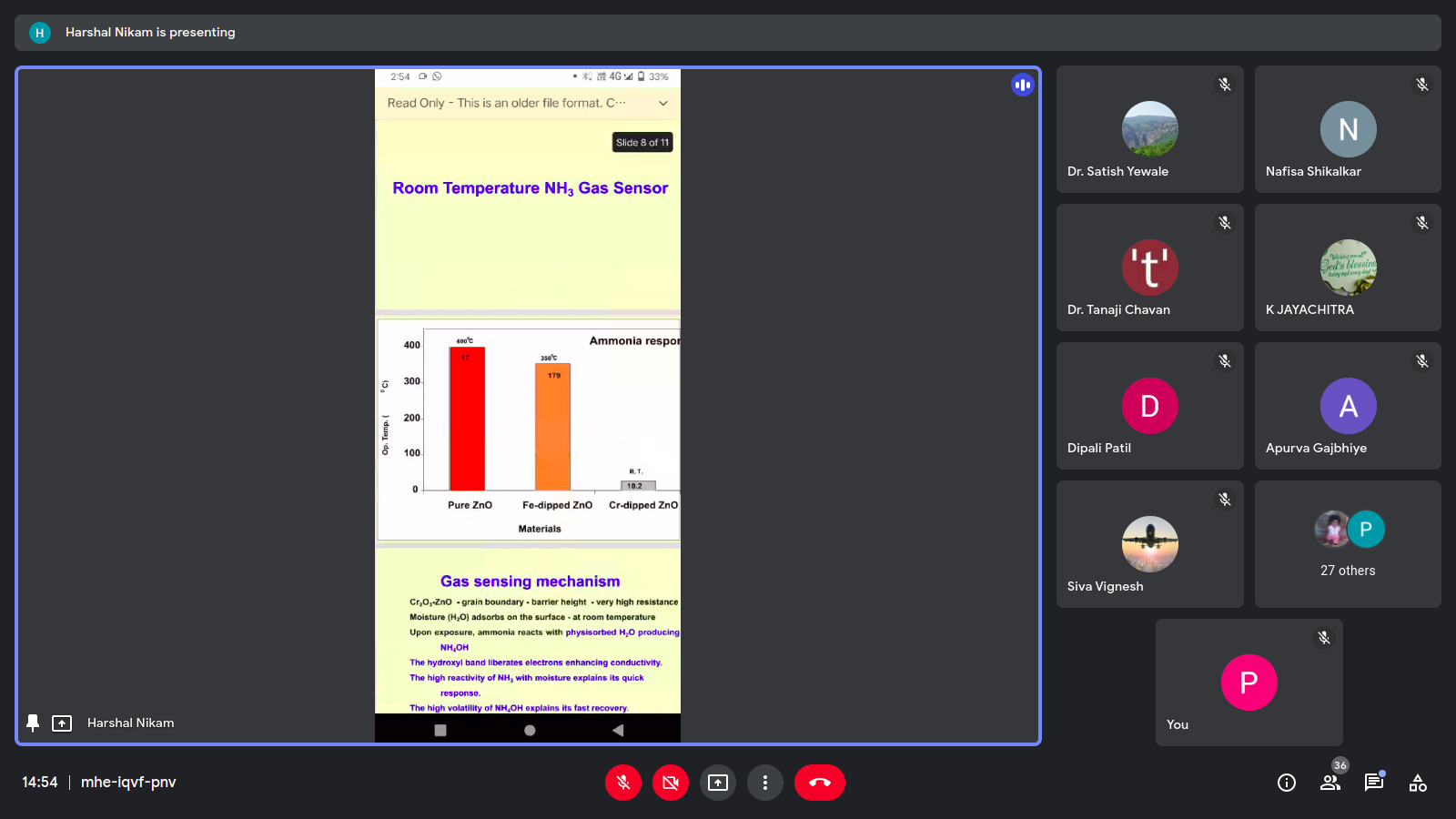
Task: Tap the Android home circle button
Action: pyautogui.click(x=530, y=730)
